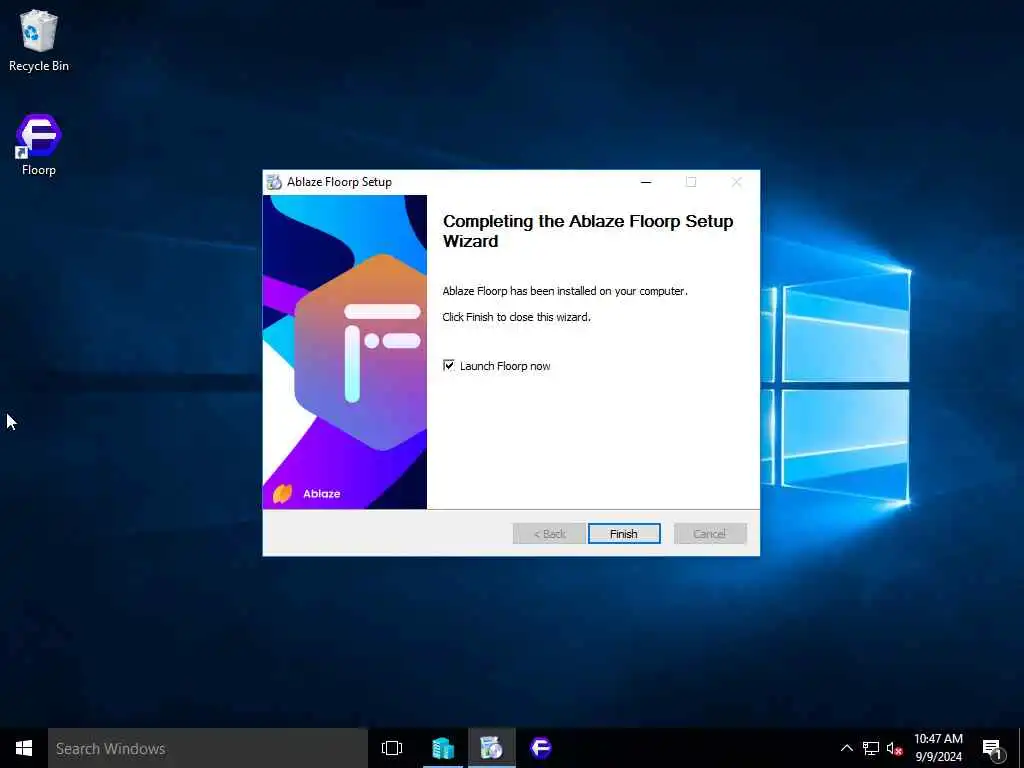
Task: Click the muted volume tray icon
Action: click(x=894, y=748)
